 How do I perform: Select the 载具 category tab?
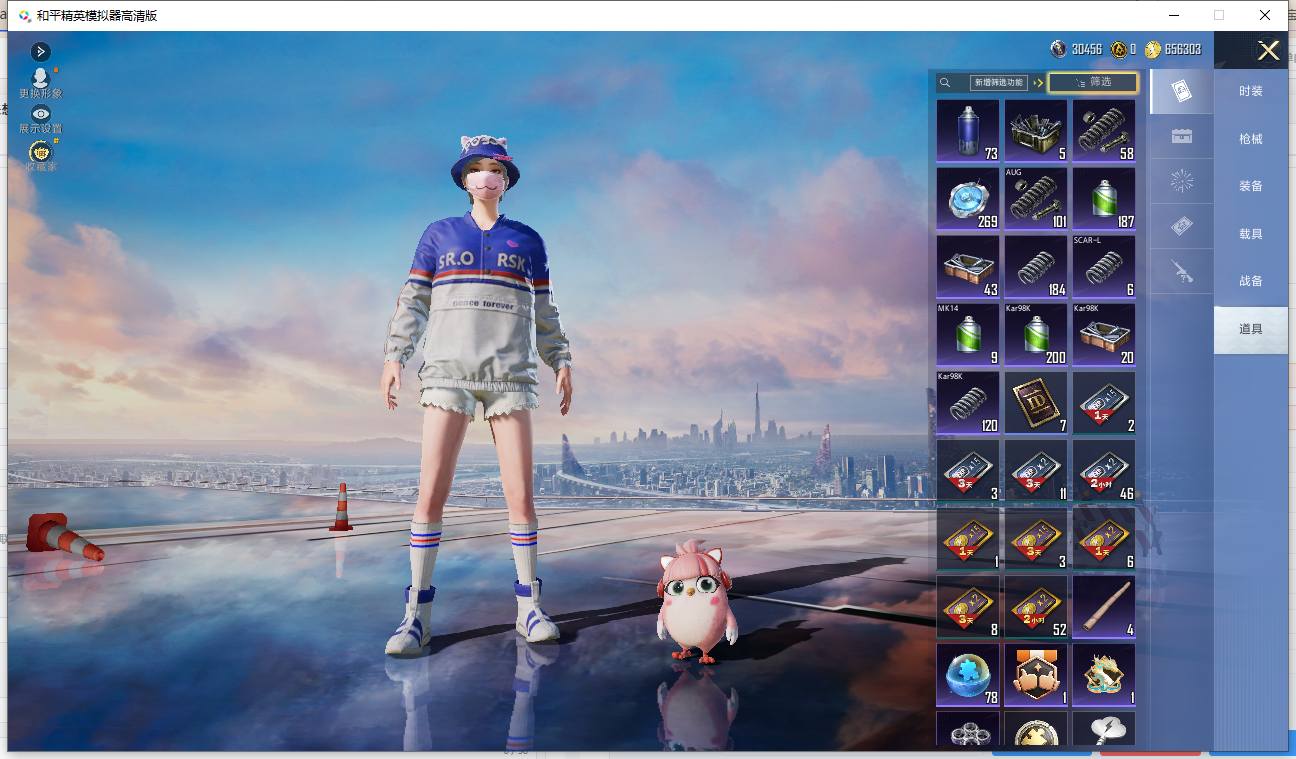point(1250,234)
